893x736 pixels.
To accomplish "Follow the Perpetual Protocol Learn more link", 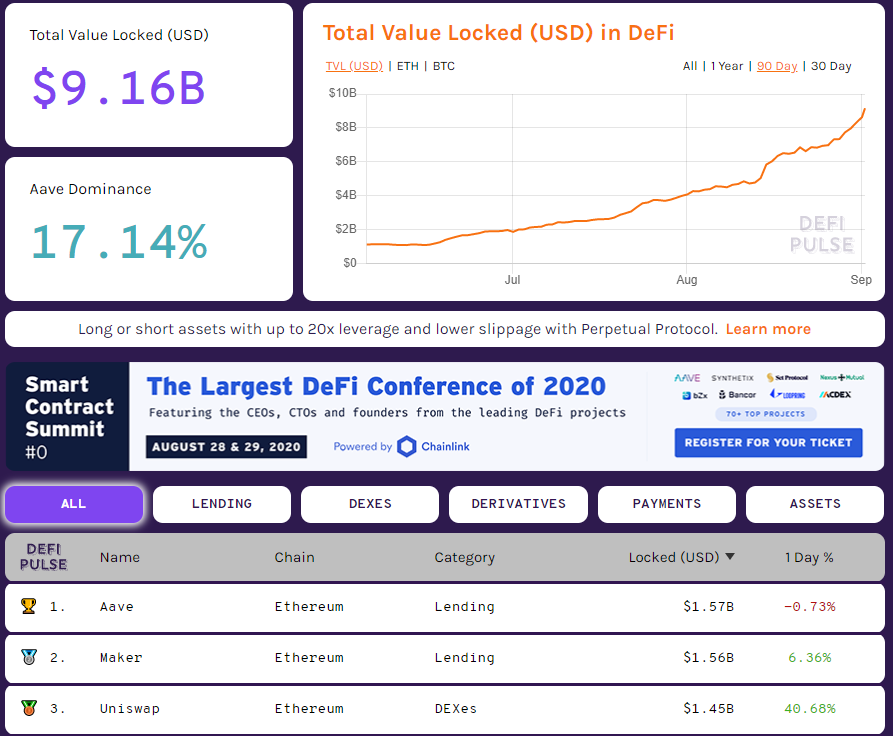I will coord(768,329).
